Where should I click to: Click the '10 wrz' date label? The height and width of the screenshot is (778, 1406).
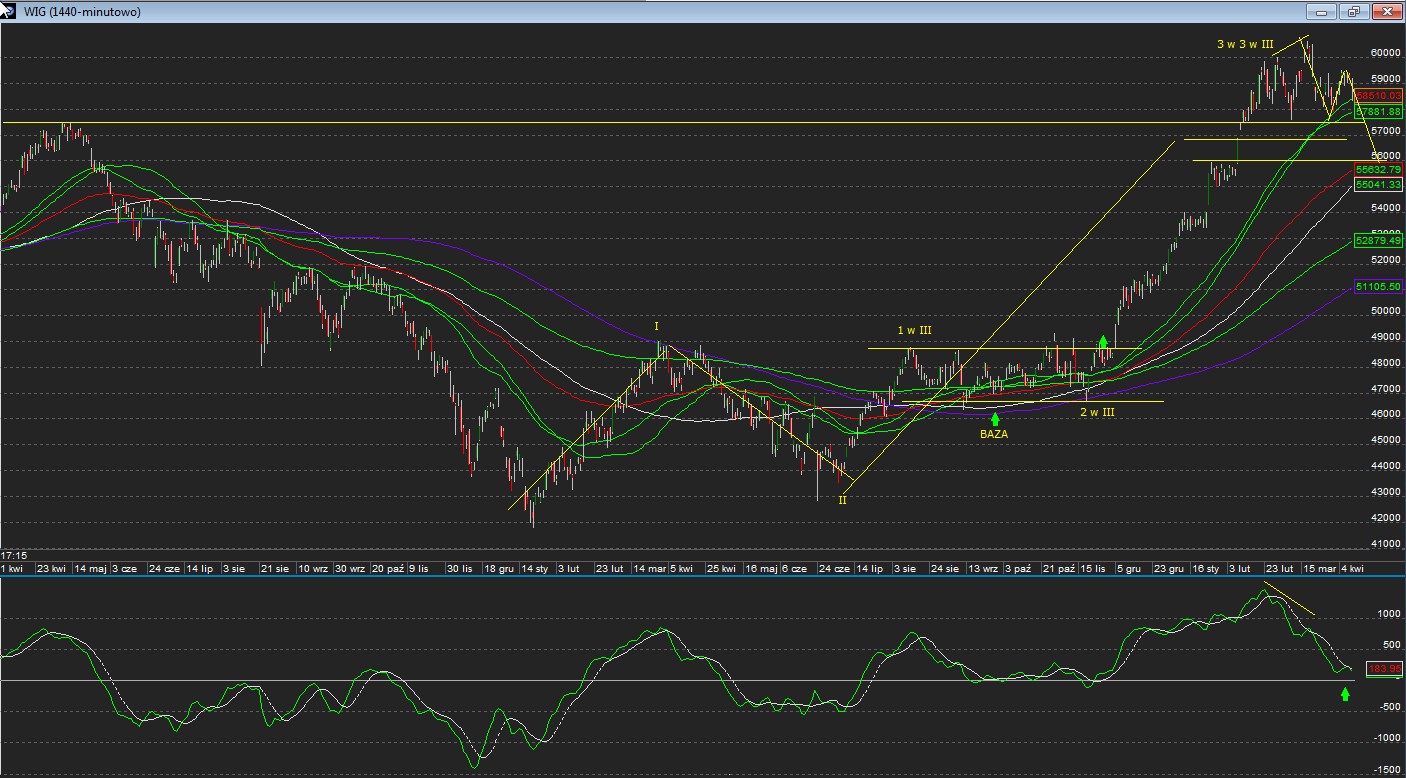(x=313, y=568)
